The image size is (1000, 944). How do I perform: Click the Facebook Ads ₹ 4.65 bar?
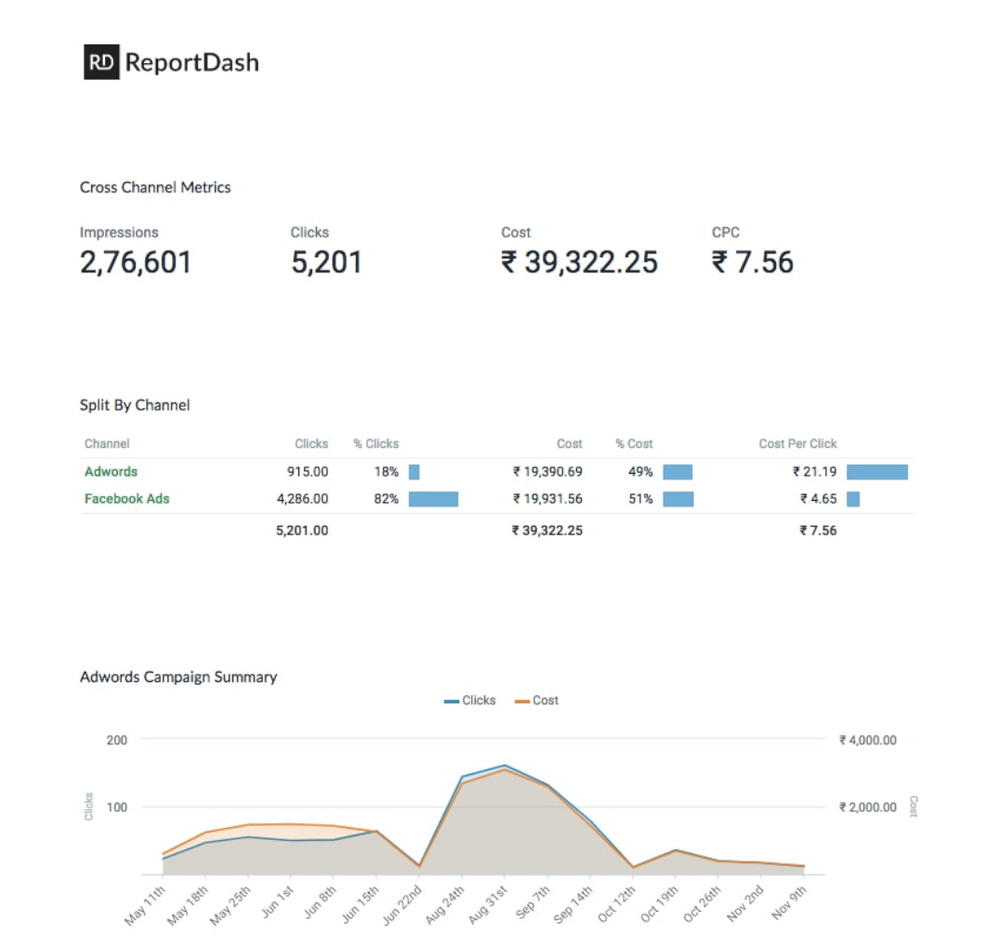coord(853,499)
